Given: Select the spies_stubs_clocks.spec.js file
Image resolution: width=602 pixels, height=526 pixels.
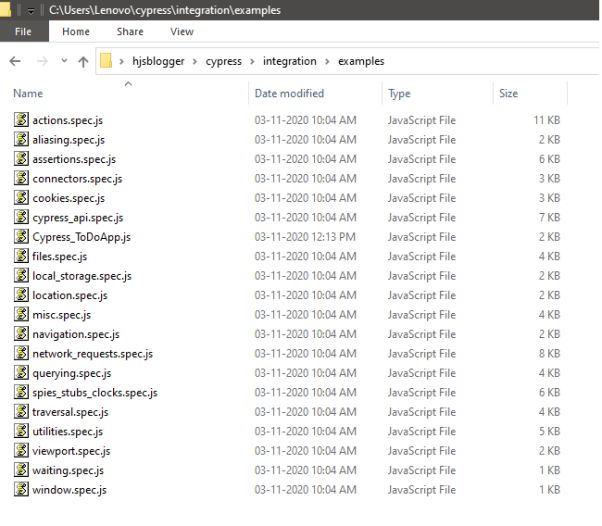Looking at the screenshot, I should tap(94, 393).
